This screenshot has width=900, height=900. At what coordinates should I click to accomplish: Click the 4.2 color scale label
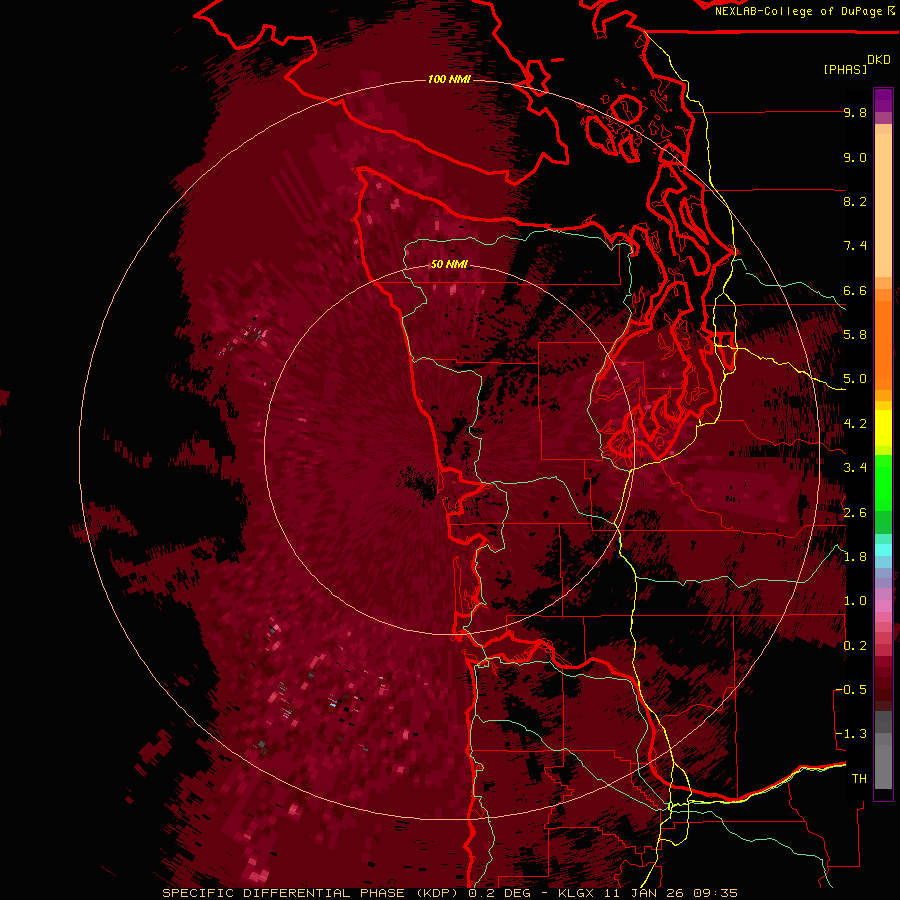pyautogui.click(x=855, y=424)
